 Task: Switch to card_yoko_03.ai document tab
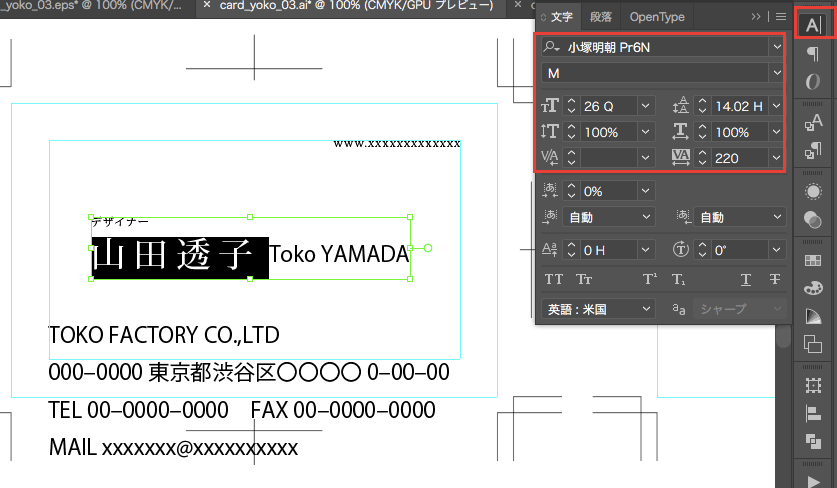click(355, 7)
